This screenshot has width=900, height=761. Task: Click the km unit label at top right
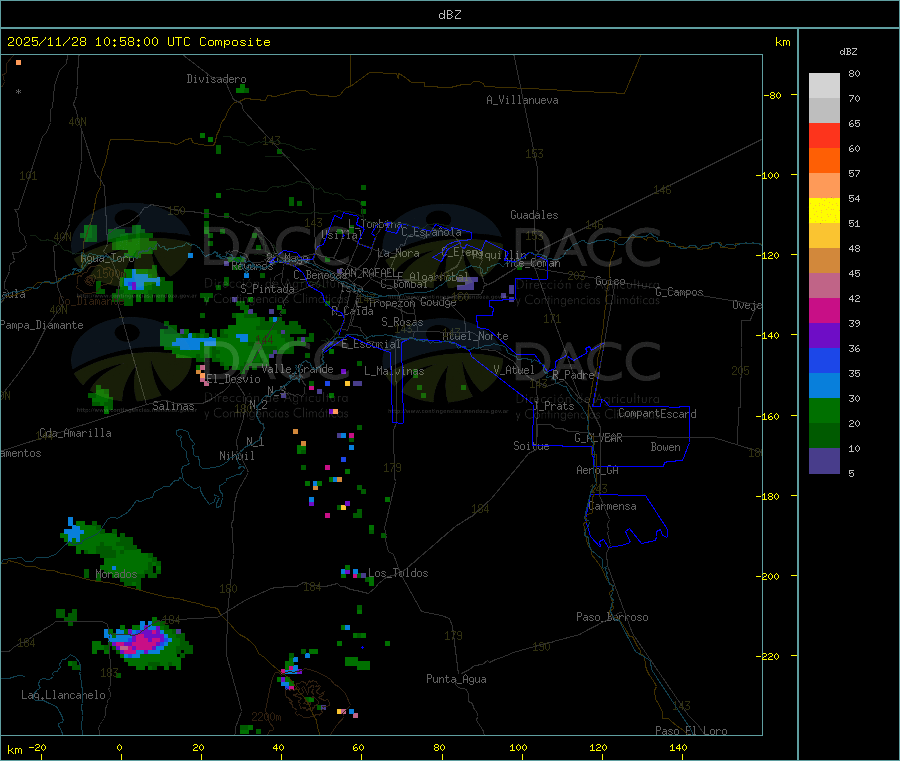click(x=783, y=42)
